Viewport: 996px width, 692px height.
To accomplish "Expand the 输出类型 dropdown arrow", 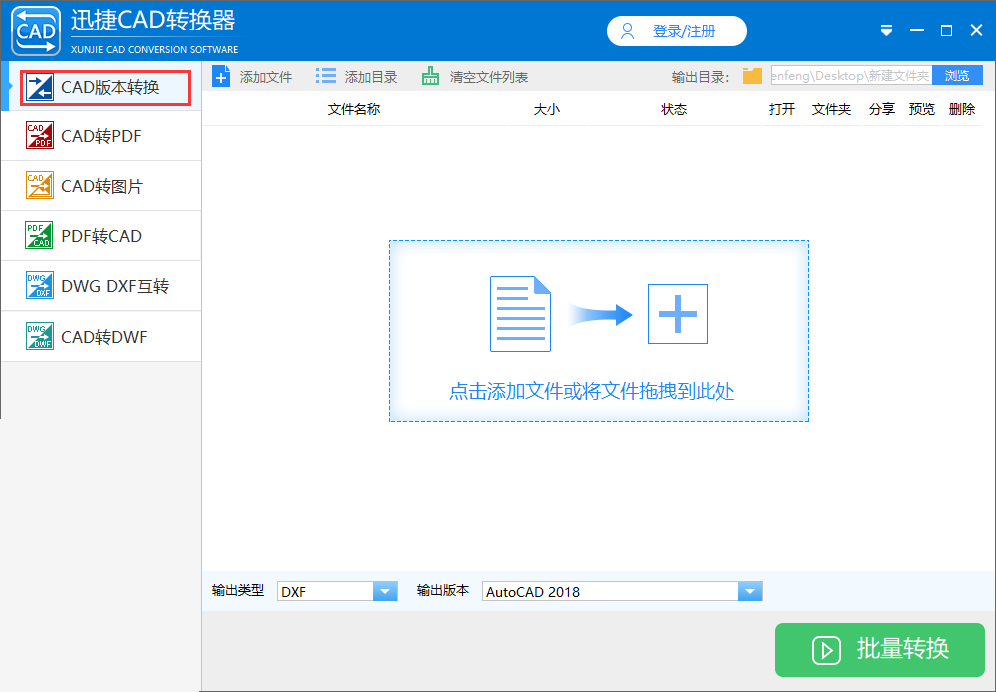I will coord(385,592).
